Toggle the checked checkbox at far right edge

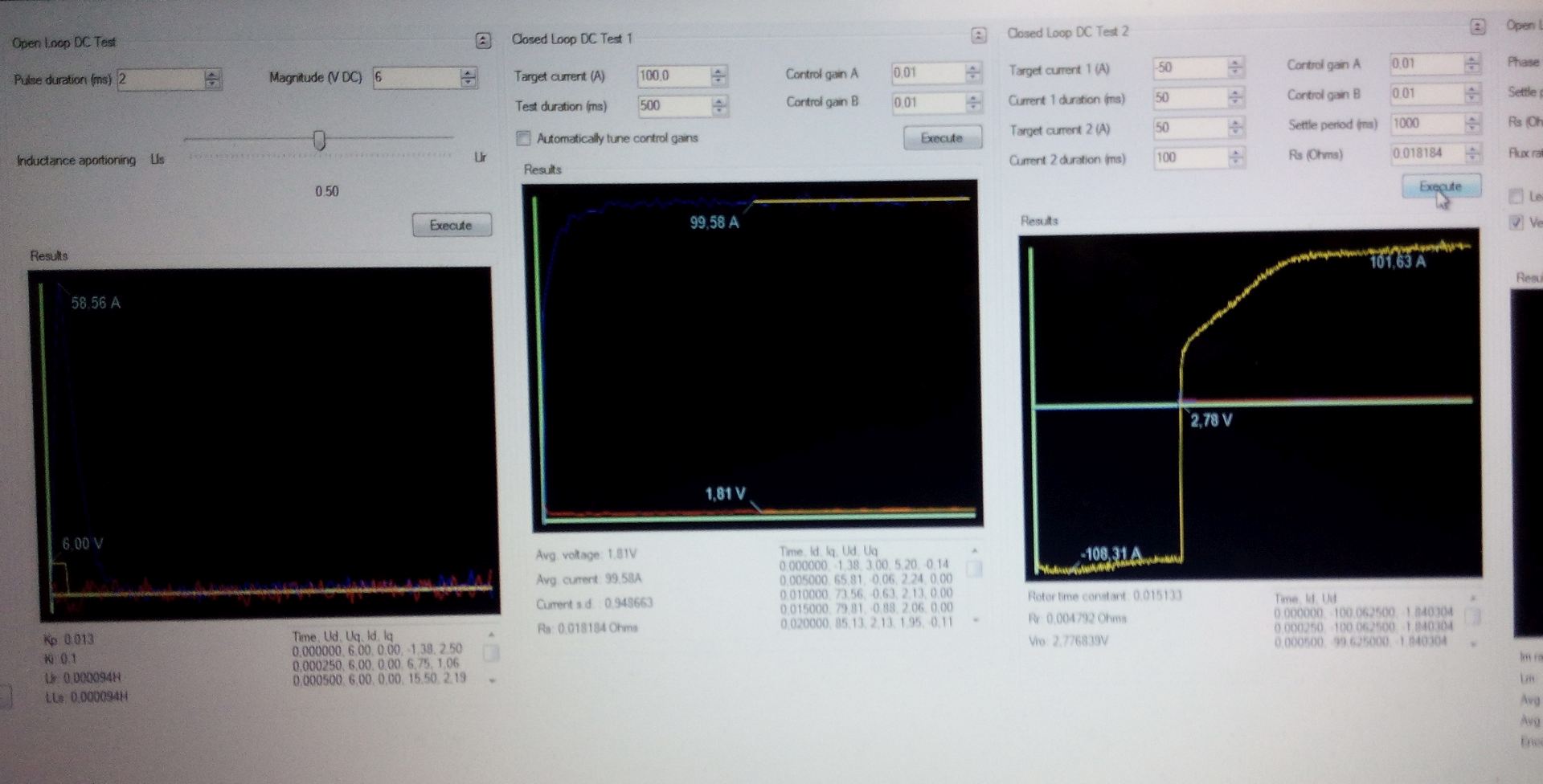pos(1516,223)
